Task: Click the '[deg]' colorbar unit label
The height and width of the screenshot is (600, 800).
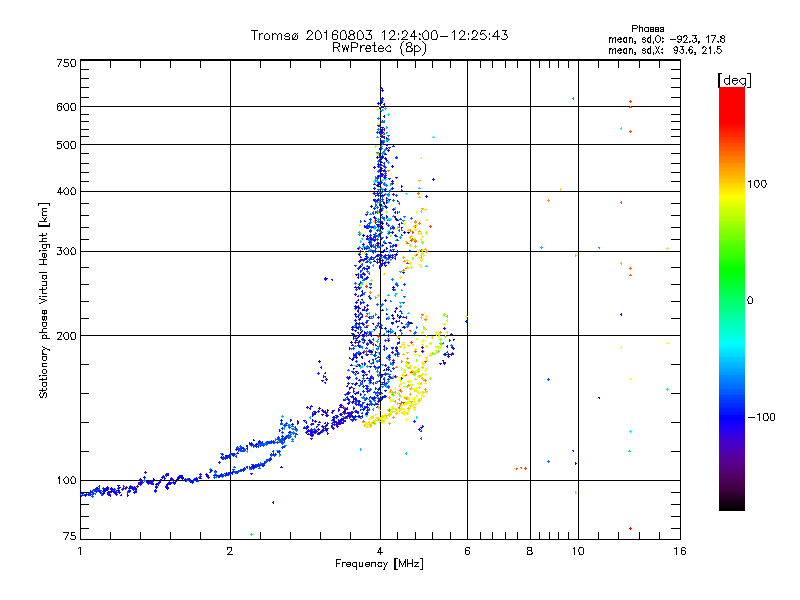Action: 734,80
